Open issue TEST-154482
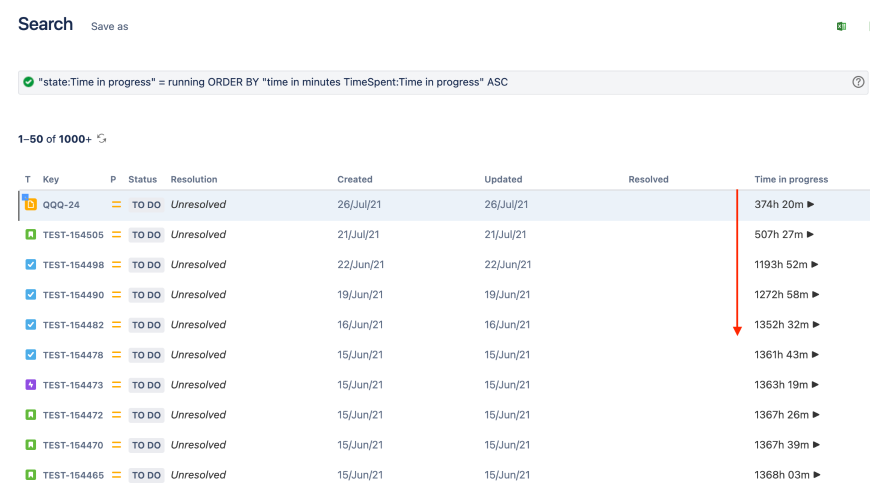870x495 pixels. tap(73, 325)
